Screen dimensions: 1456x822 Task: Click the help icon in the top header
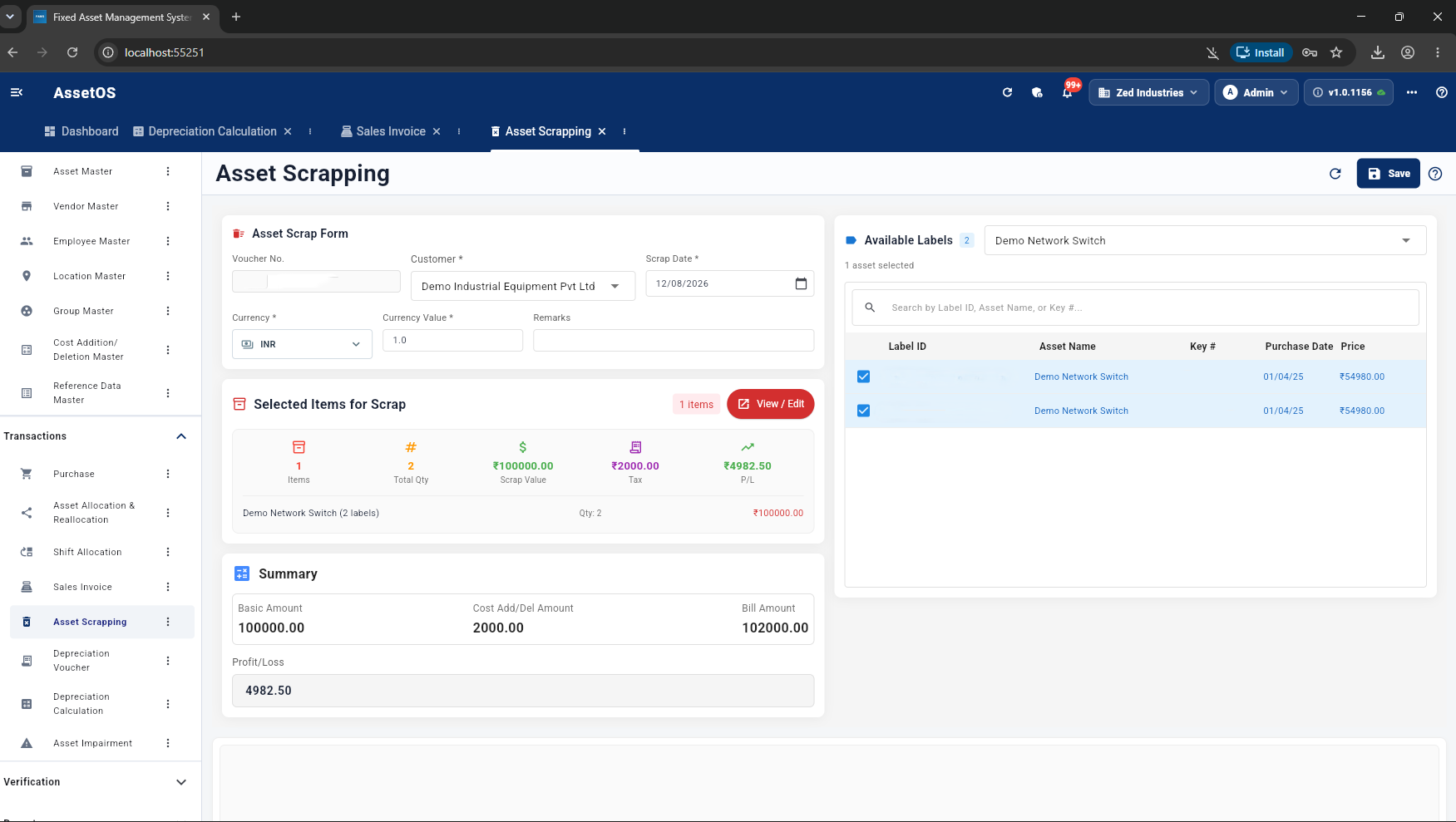click(1442, 92)
